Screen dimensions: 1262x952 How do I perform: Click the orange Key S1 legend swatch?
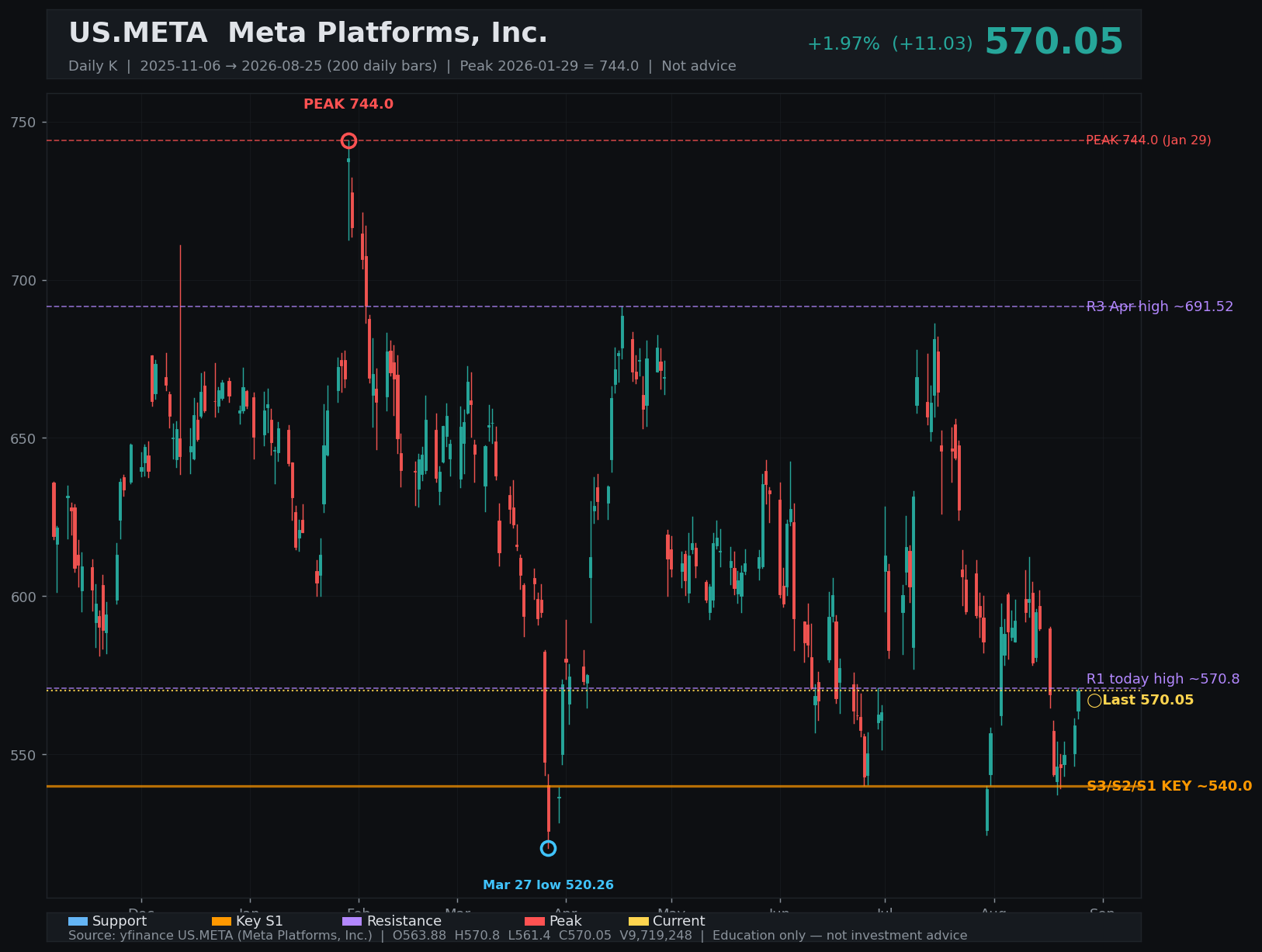(x=221, y=921)
